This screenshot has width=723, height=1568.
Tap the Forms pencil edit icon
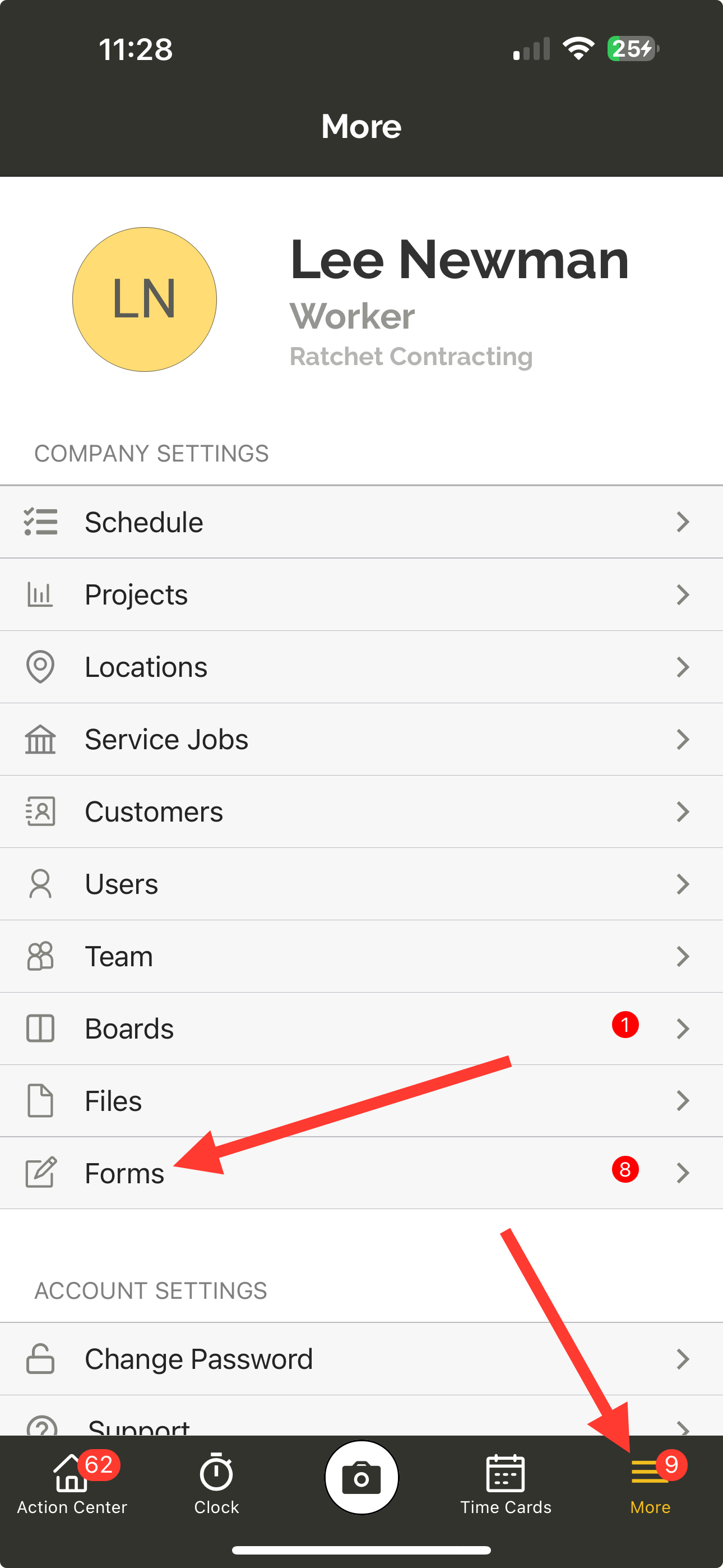[40, 1172]
